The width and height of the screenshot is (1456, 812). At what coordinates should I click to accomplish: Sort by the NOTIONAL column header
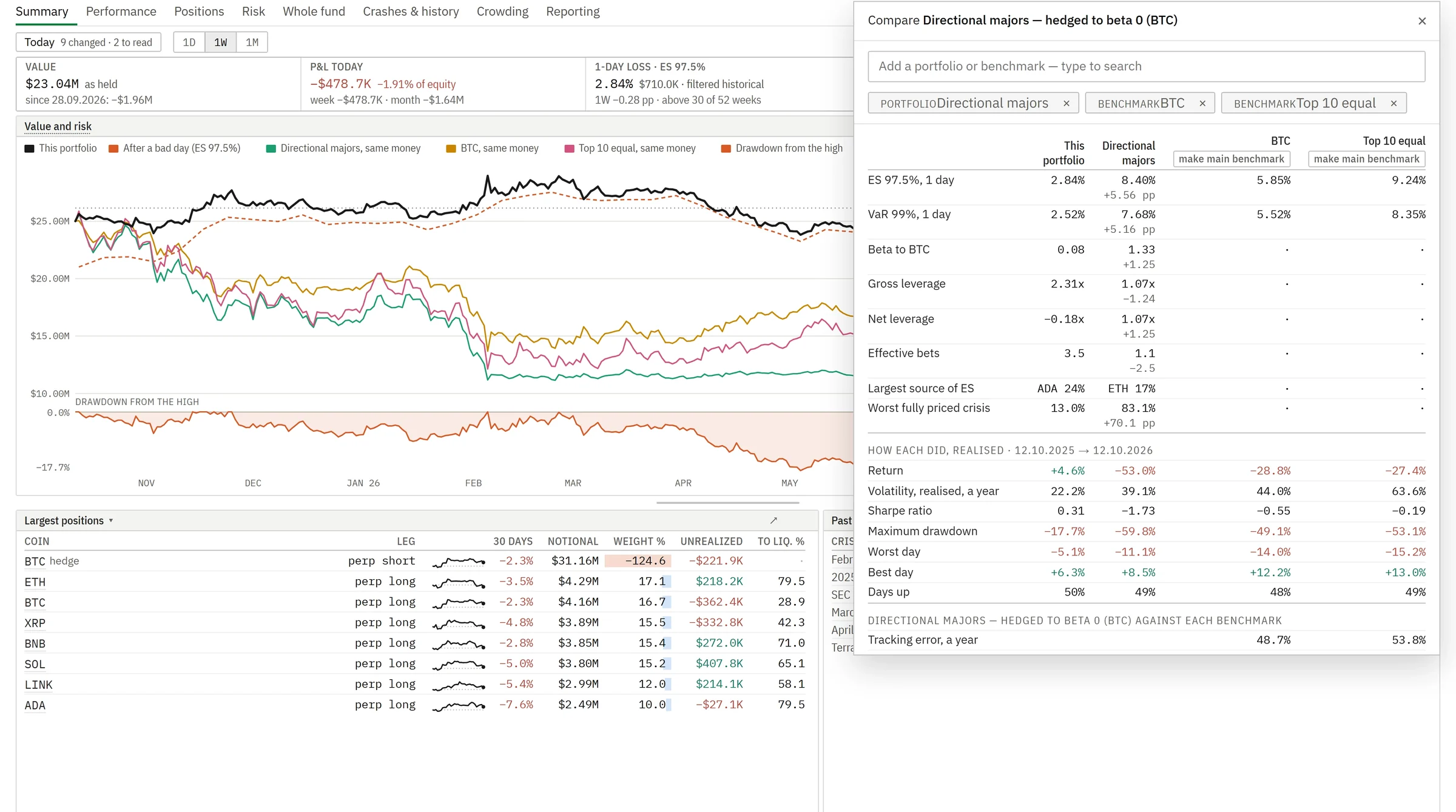pos(573,542)
